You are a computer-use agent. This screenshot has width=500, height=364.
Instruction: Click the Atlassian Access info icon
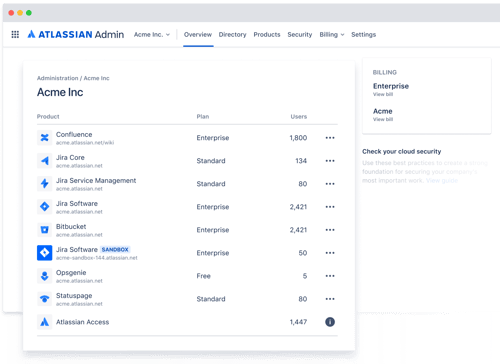click(330, 322)
